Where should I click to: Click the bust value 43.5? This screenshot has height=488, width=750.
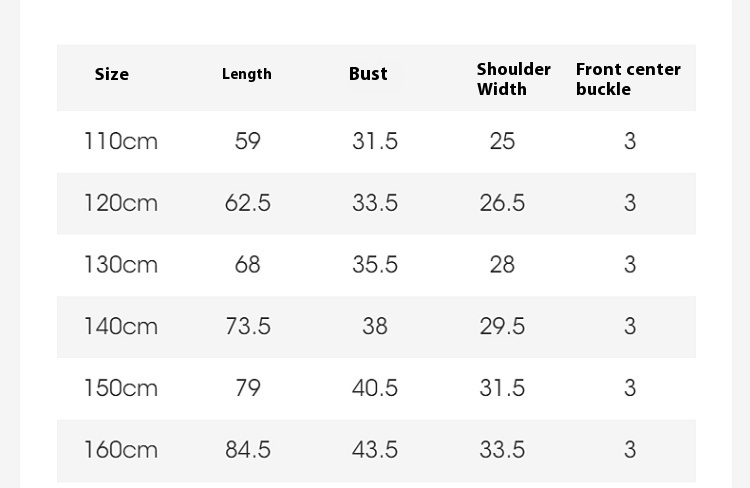[375, 450]
